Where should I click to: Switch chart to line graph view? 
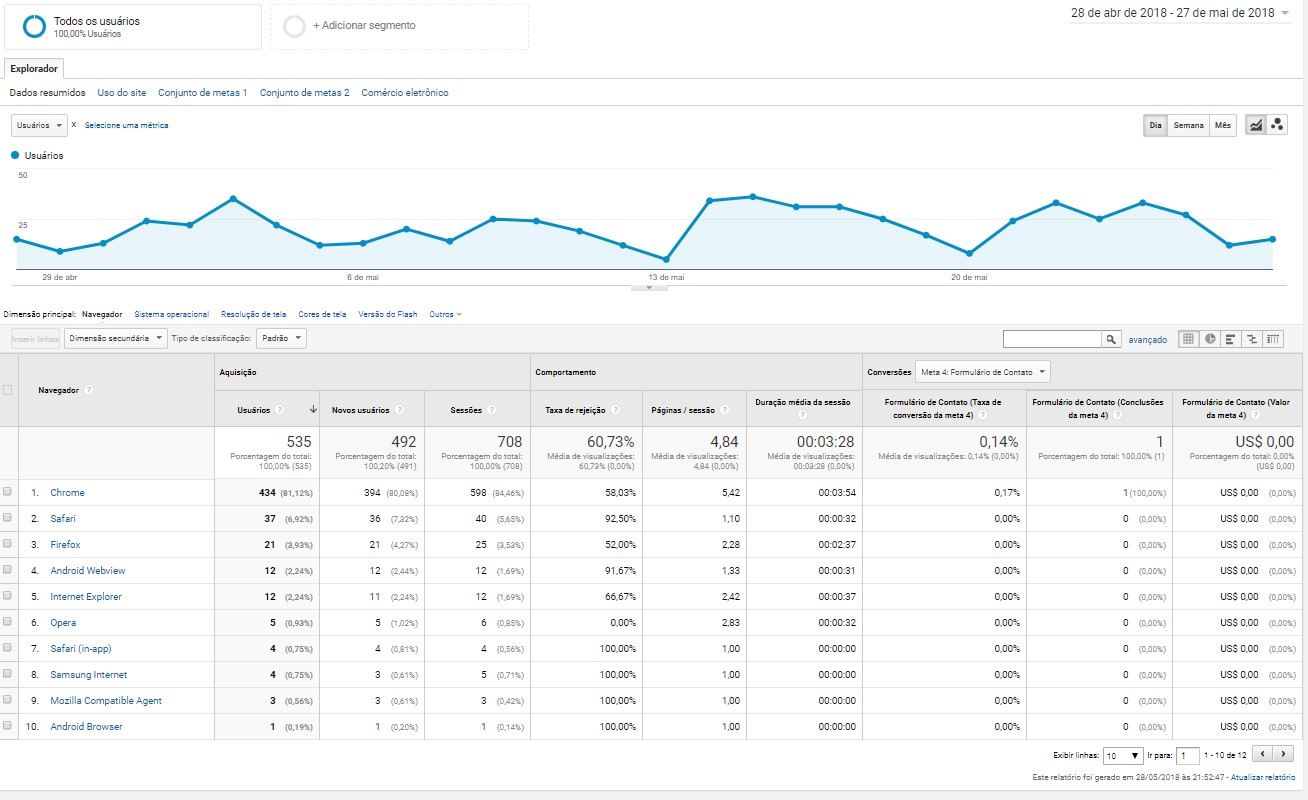1256,125
